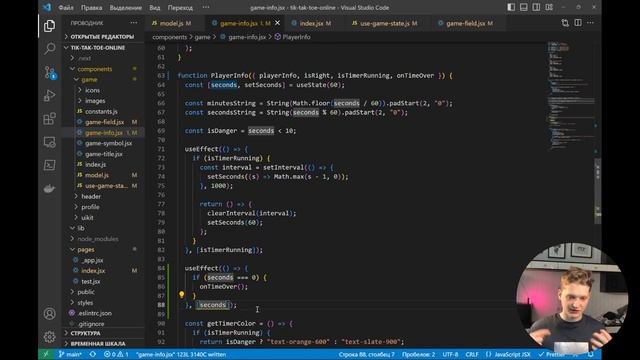Close the game-info.jsx tab

[x=278, y=23]
